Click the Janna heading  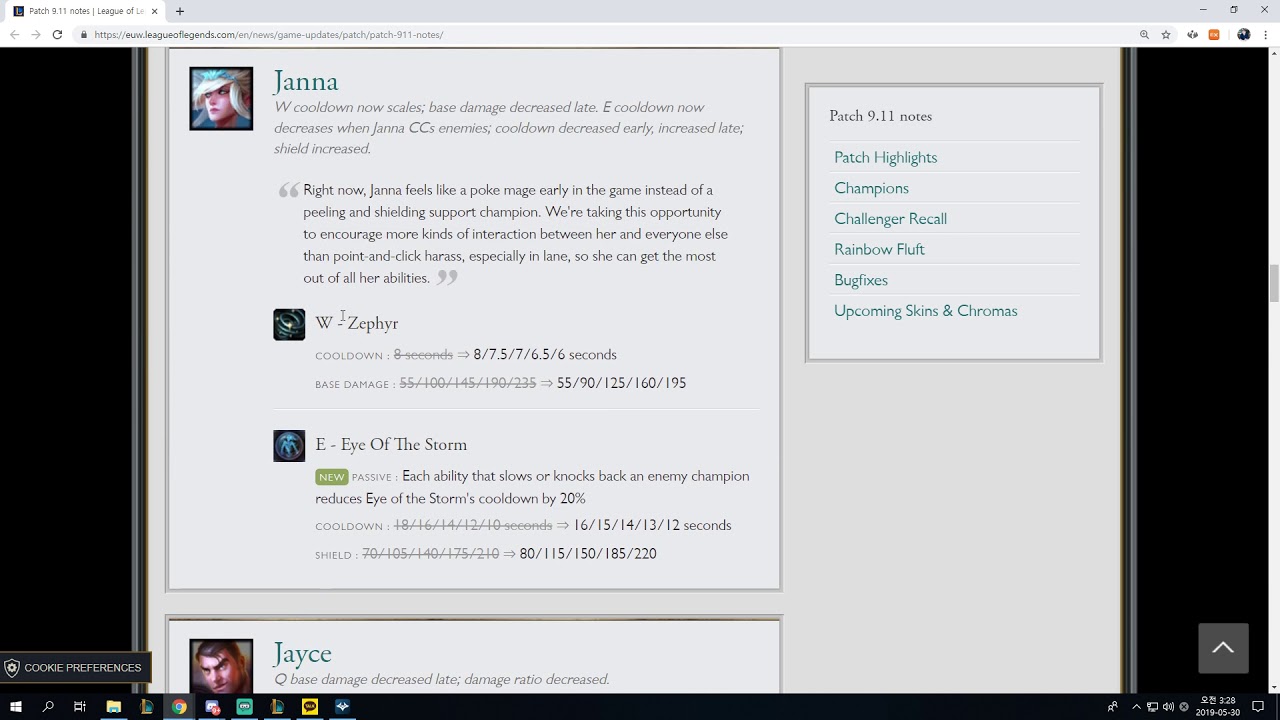(306, 81)
